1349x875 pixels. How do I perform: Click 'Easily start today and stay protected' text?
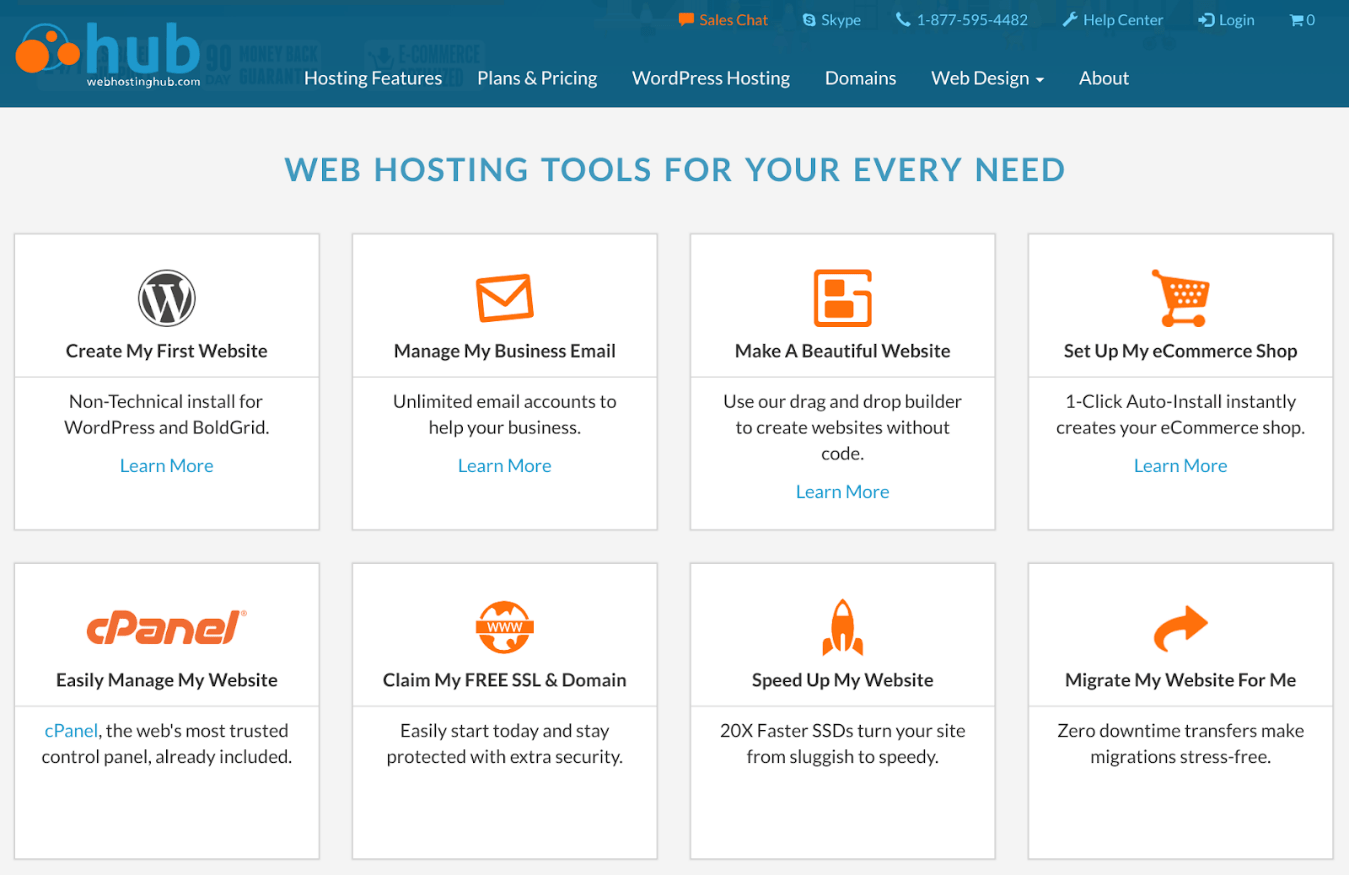(505, 744)
